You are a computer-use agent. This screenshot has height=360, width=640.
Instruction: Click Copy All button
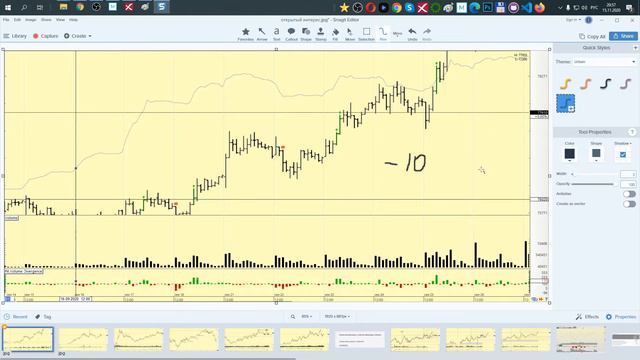(592, 36)
